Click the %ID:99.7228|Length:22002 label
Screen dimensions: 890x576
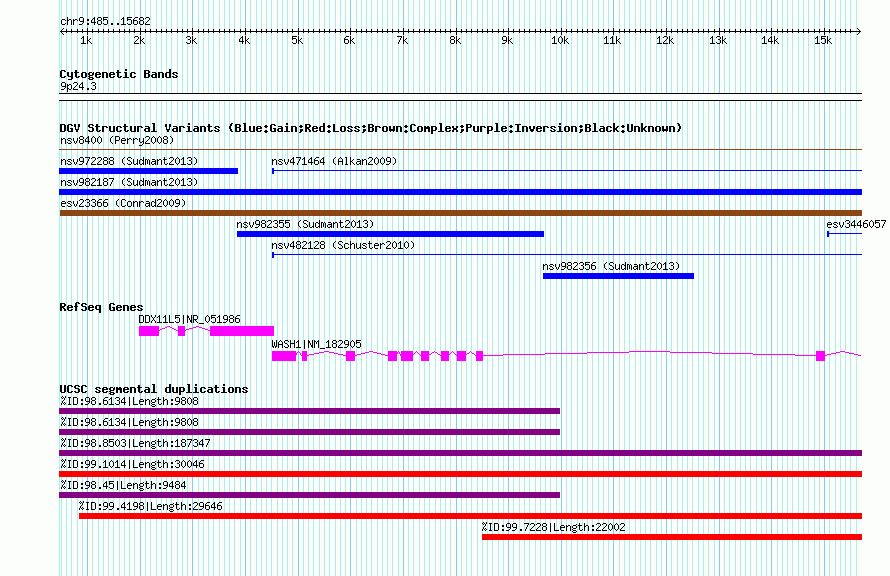[x=553, y=527]
